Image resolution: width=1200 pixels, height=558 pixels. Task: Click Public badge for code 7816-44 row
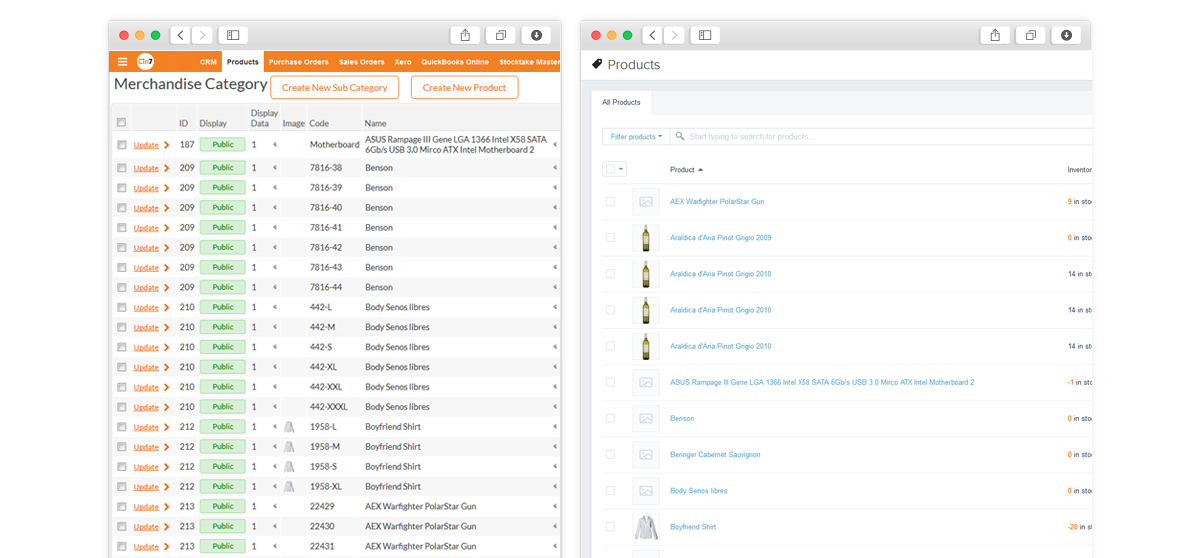pyautogui.click(x=223, y=287)
